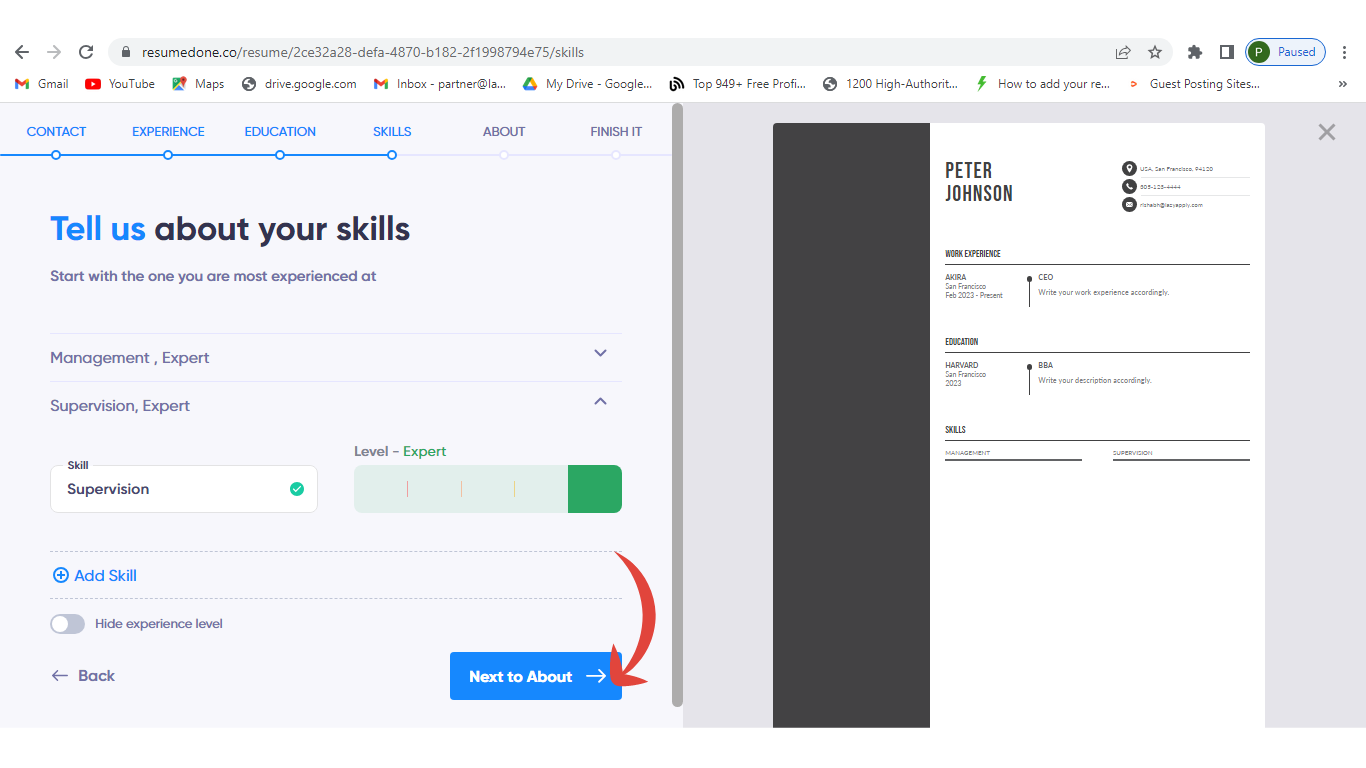1366x768 pixels.
Task: Close the resume preview with X
Action: 1326,132
